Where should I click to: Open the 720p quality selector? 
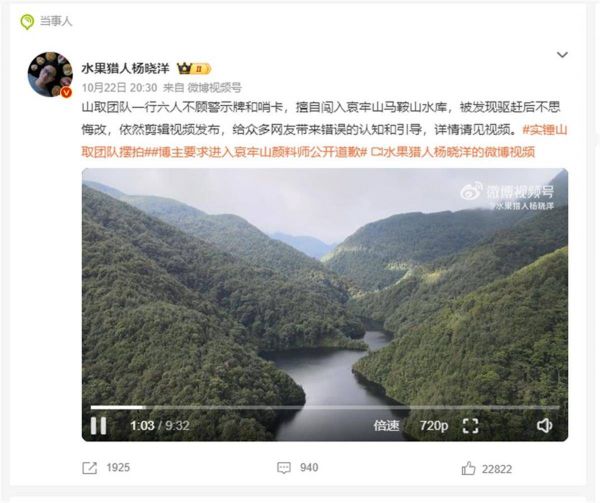(x=434, y=425)
